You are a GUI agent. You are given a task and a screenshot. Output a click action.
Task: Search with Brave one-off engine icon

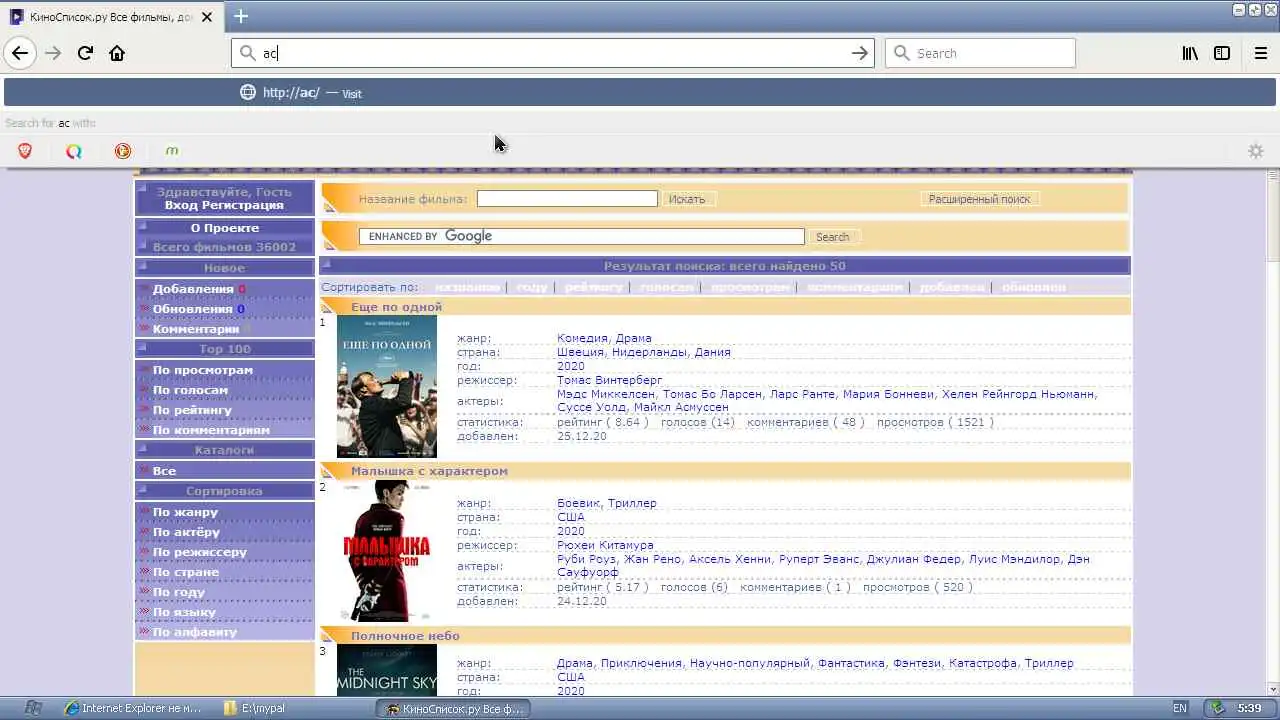coord(25,151)
